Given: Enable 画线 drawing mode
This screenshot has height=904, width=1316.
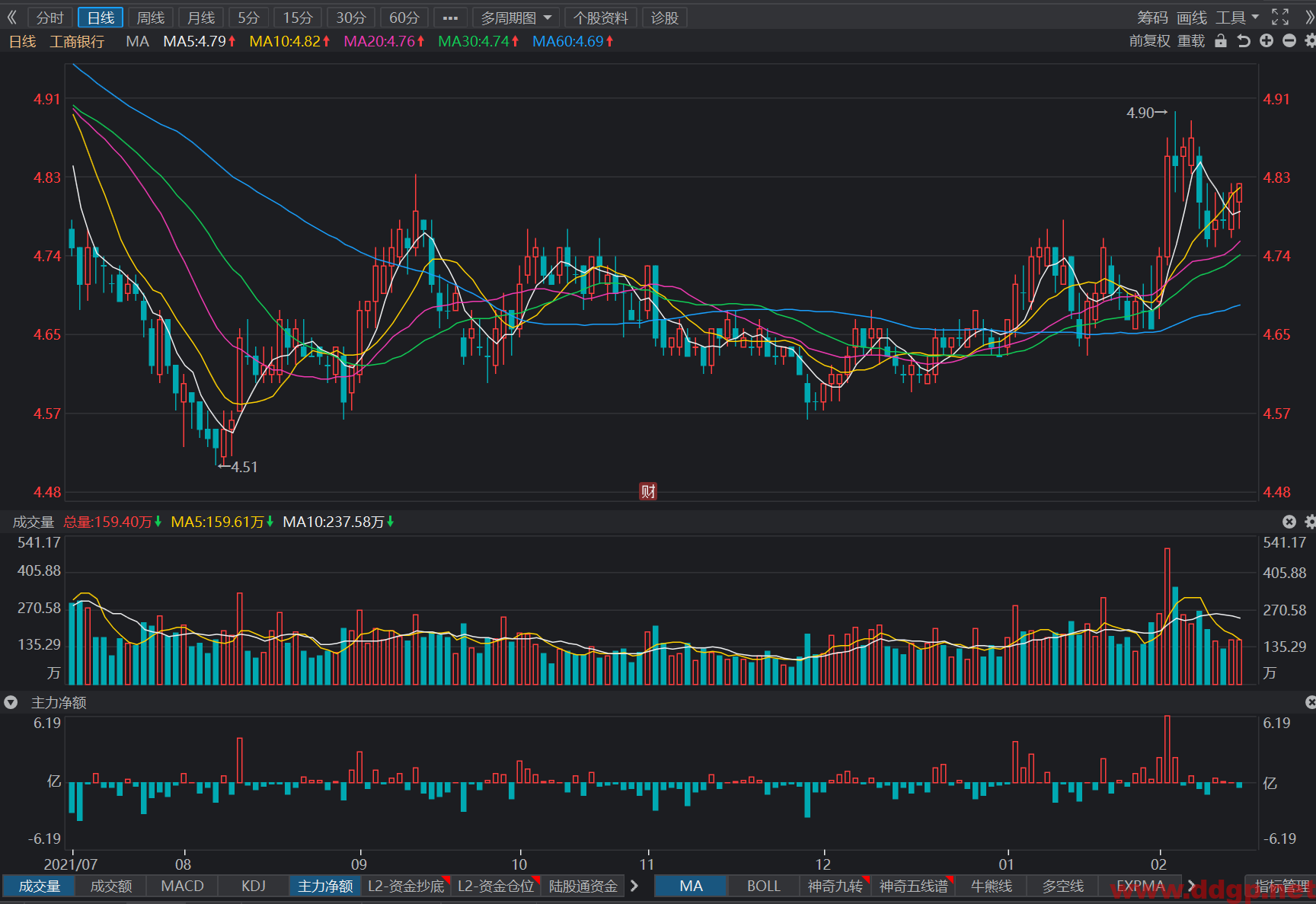Looking at the screenshot, I should click(x=1192, y=18).
